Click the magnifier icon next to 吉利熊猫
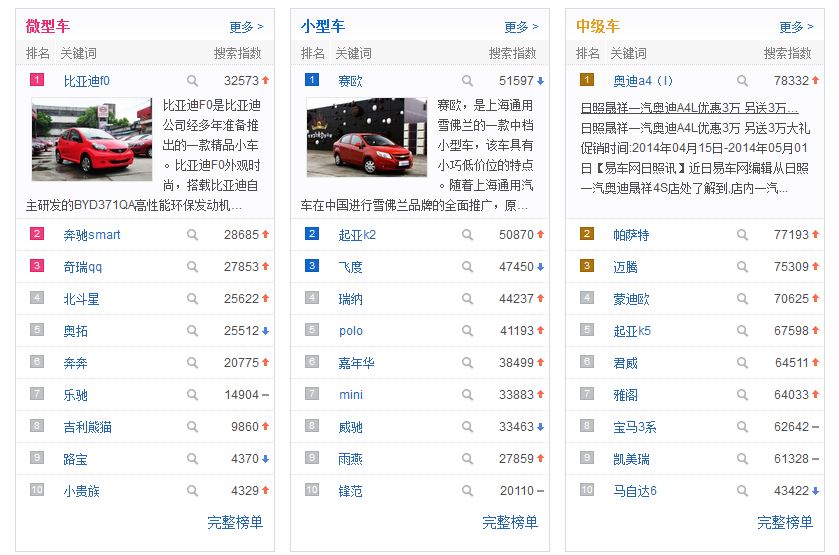Viewport: 839px width, 555px height. coord(192,427)
